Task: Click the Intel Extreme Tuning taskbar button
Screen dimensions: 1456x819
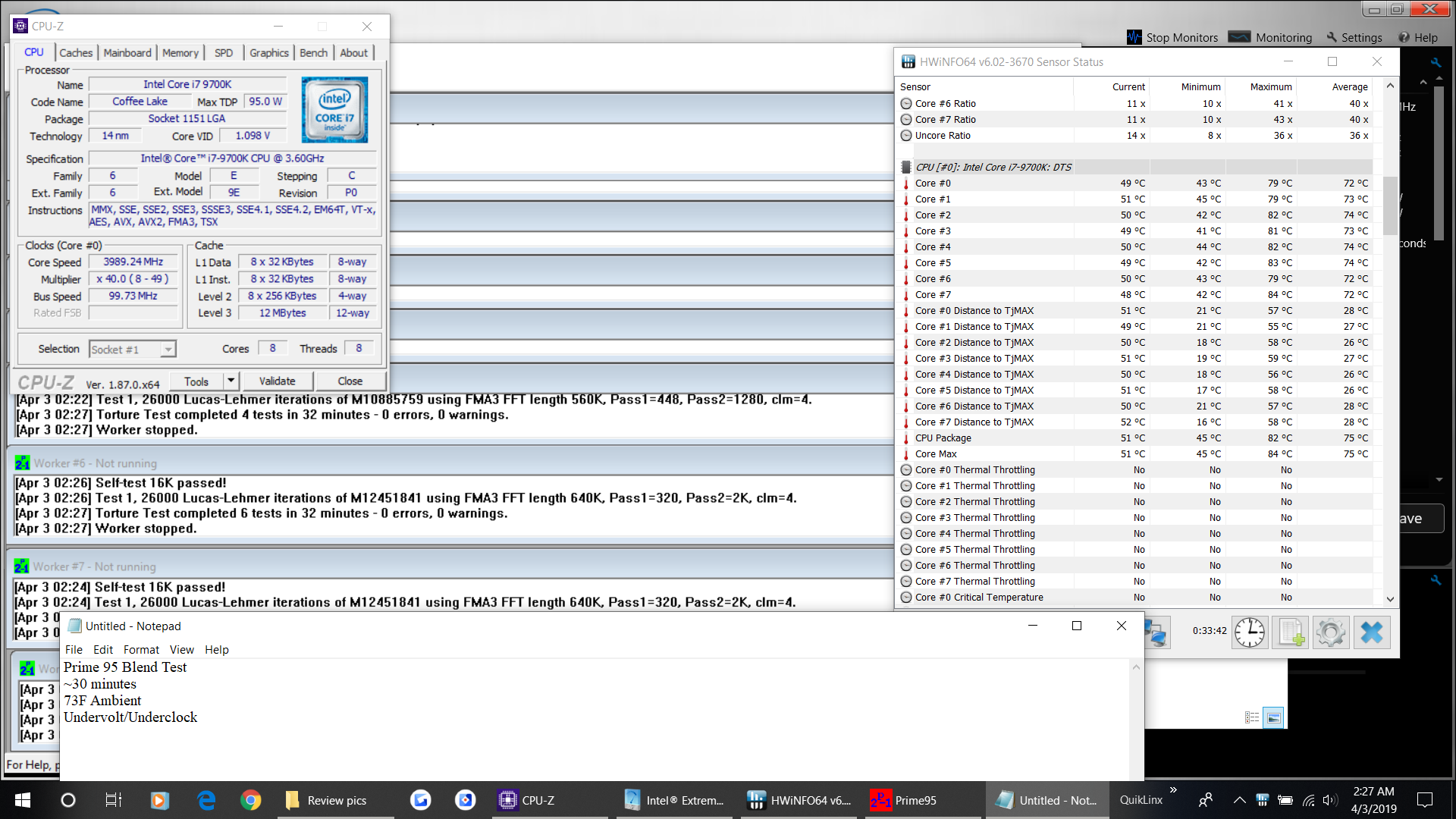Action: 674,800
